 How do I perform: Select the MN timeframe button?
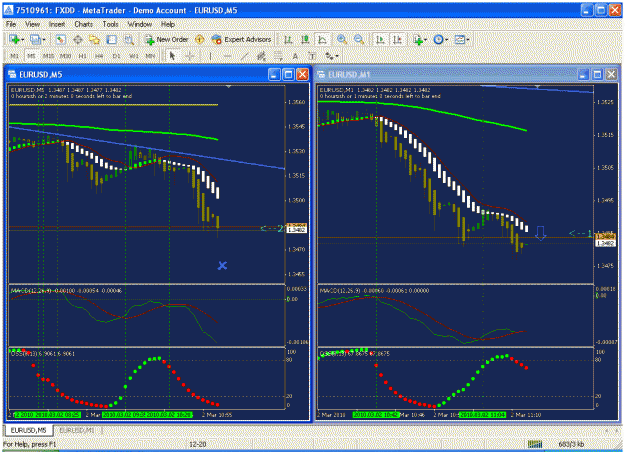150,56
